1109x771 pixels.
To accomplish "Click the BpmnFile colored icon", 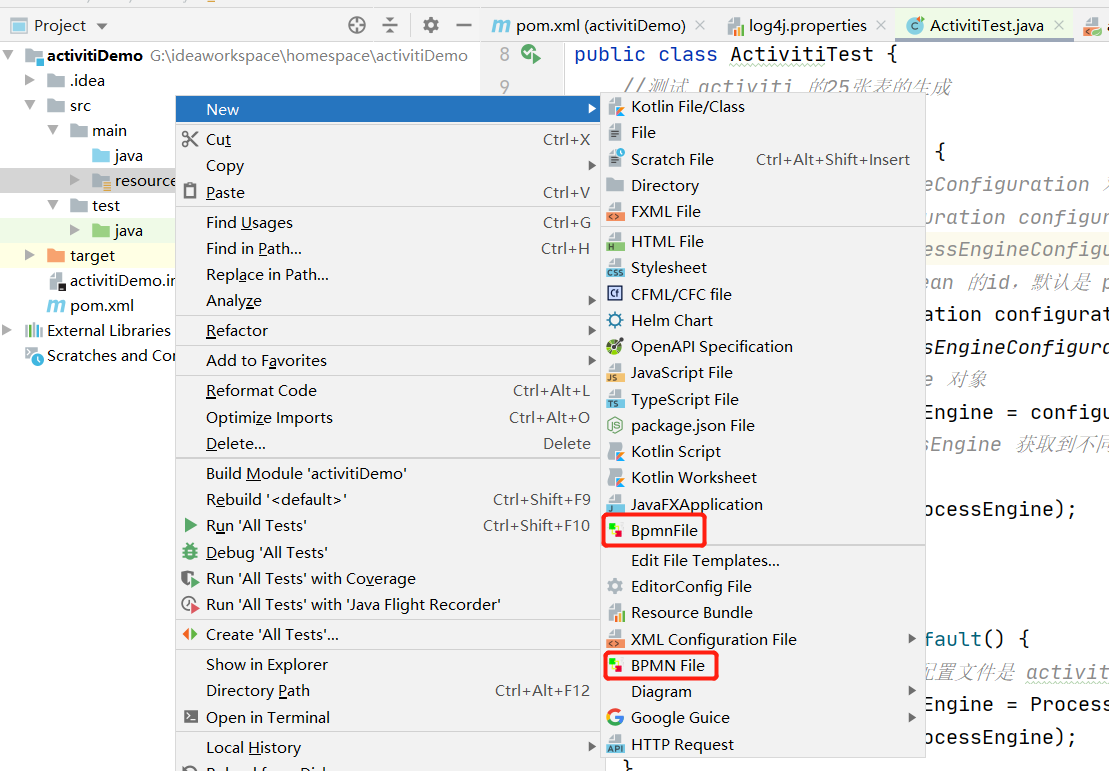I will (x=616, y=531).
